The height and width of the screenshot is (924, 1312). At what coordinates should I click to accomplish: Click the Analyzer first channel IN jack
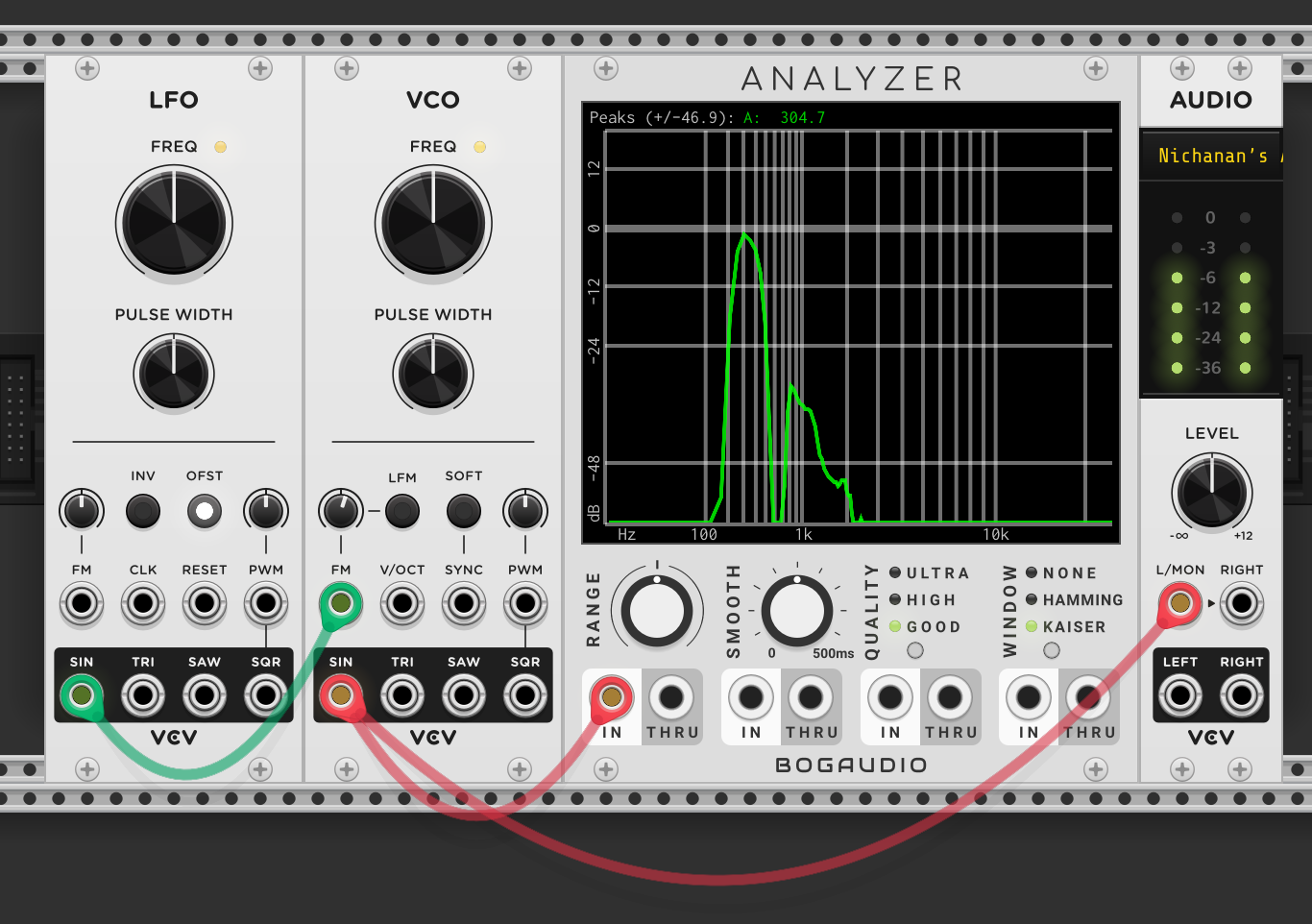(612, 697)
